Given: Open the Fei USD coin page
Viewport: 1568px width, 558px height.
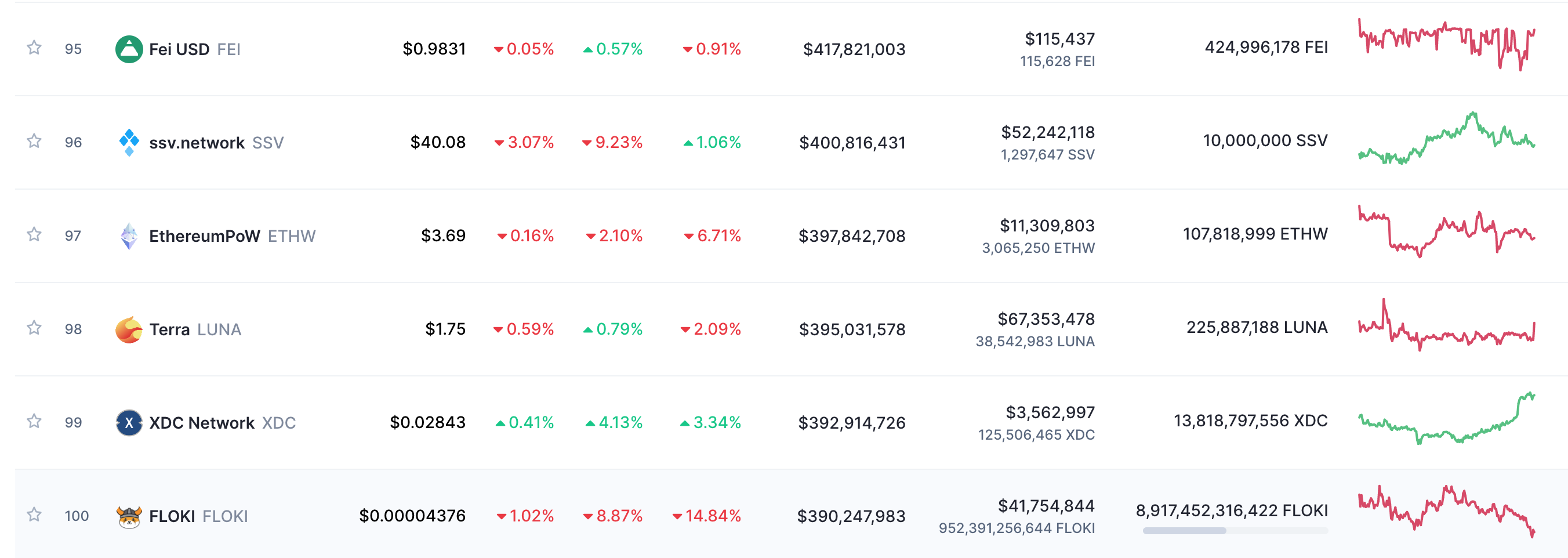Looking at the screenshot, I should 179,49.
